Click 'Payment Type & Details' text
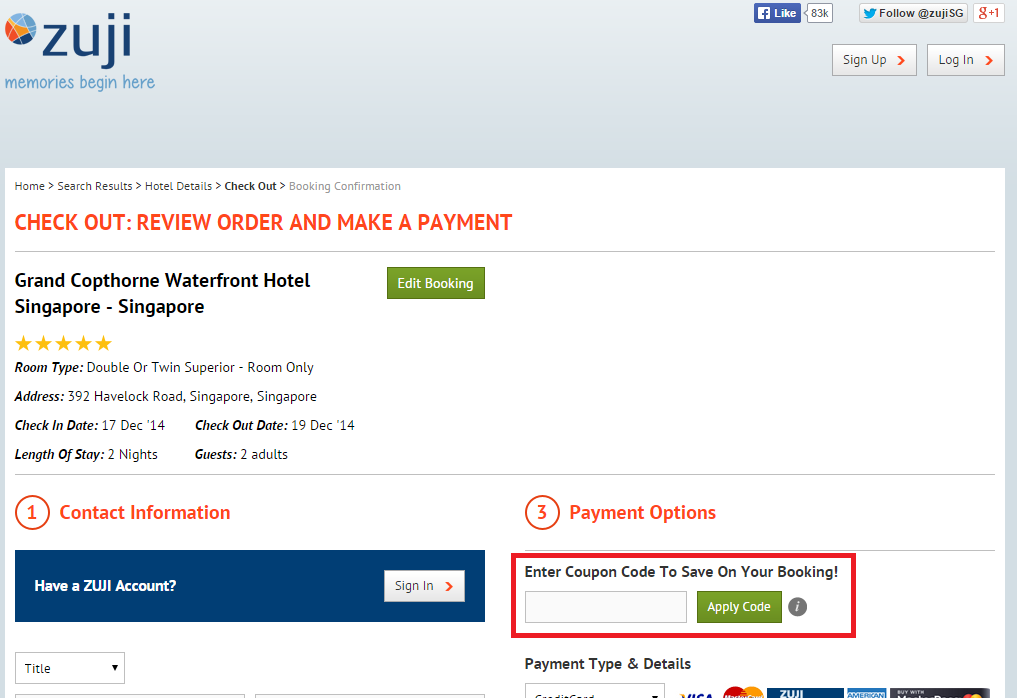 click(x=608, y=664)
